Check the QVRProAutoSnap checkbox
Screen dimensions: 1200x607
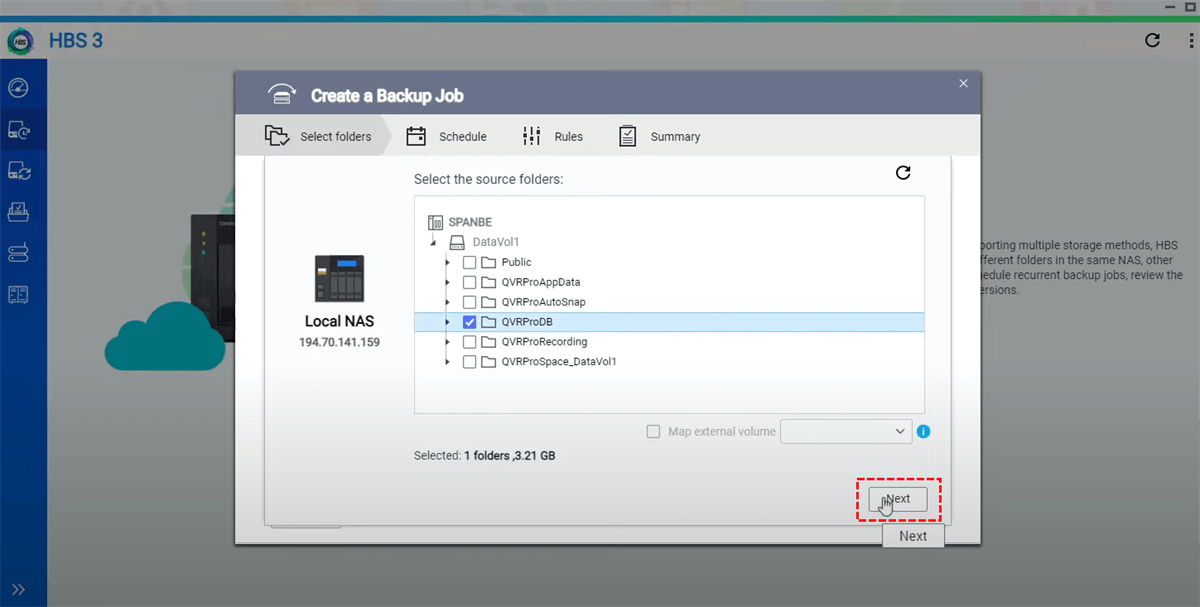[469, 302]
